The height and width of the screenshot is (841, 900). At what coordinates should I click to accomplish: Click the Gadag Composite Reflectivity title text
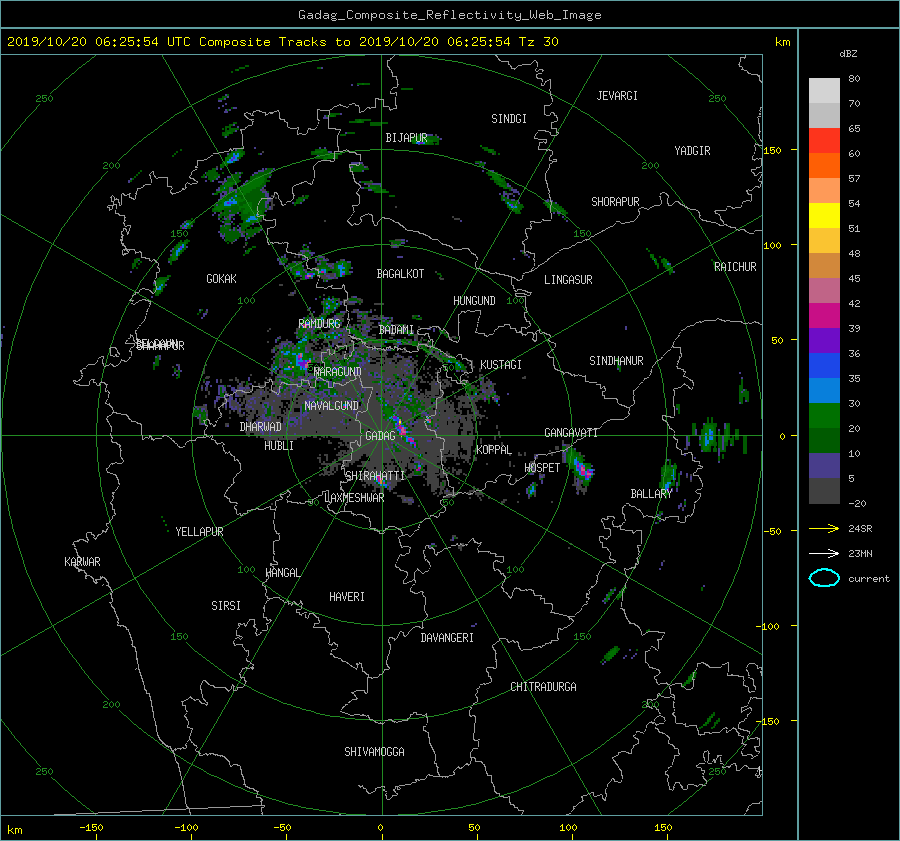pyautogui.click(x=449, y=15)
